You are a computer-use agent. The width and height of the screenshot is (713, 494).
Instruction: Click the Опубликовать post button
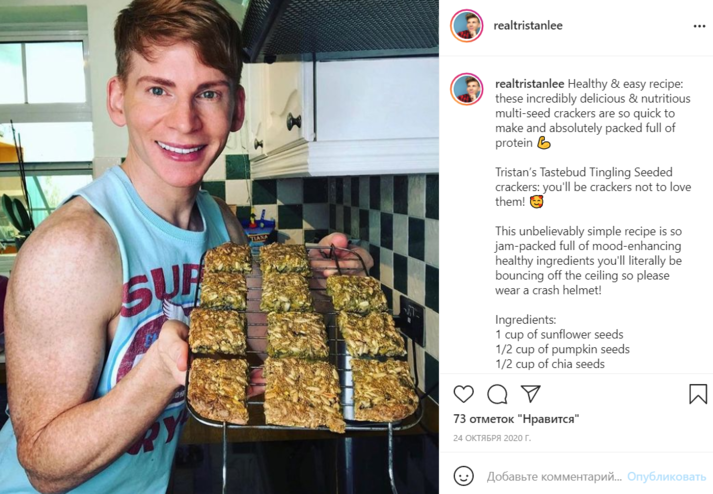click(667, 477)
